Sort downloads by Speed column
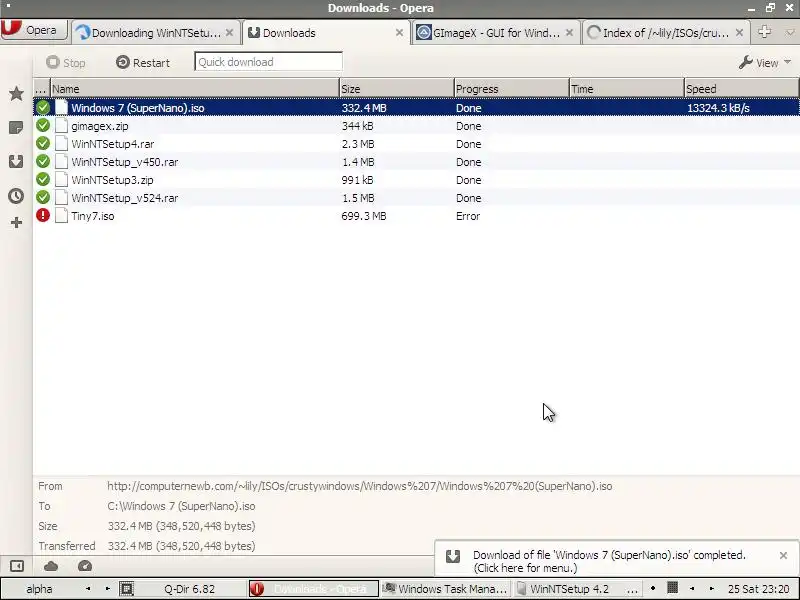The image size is (800, 600). coord(741,89)
